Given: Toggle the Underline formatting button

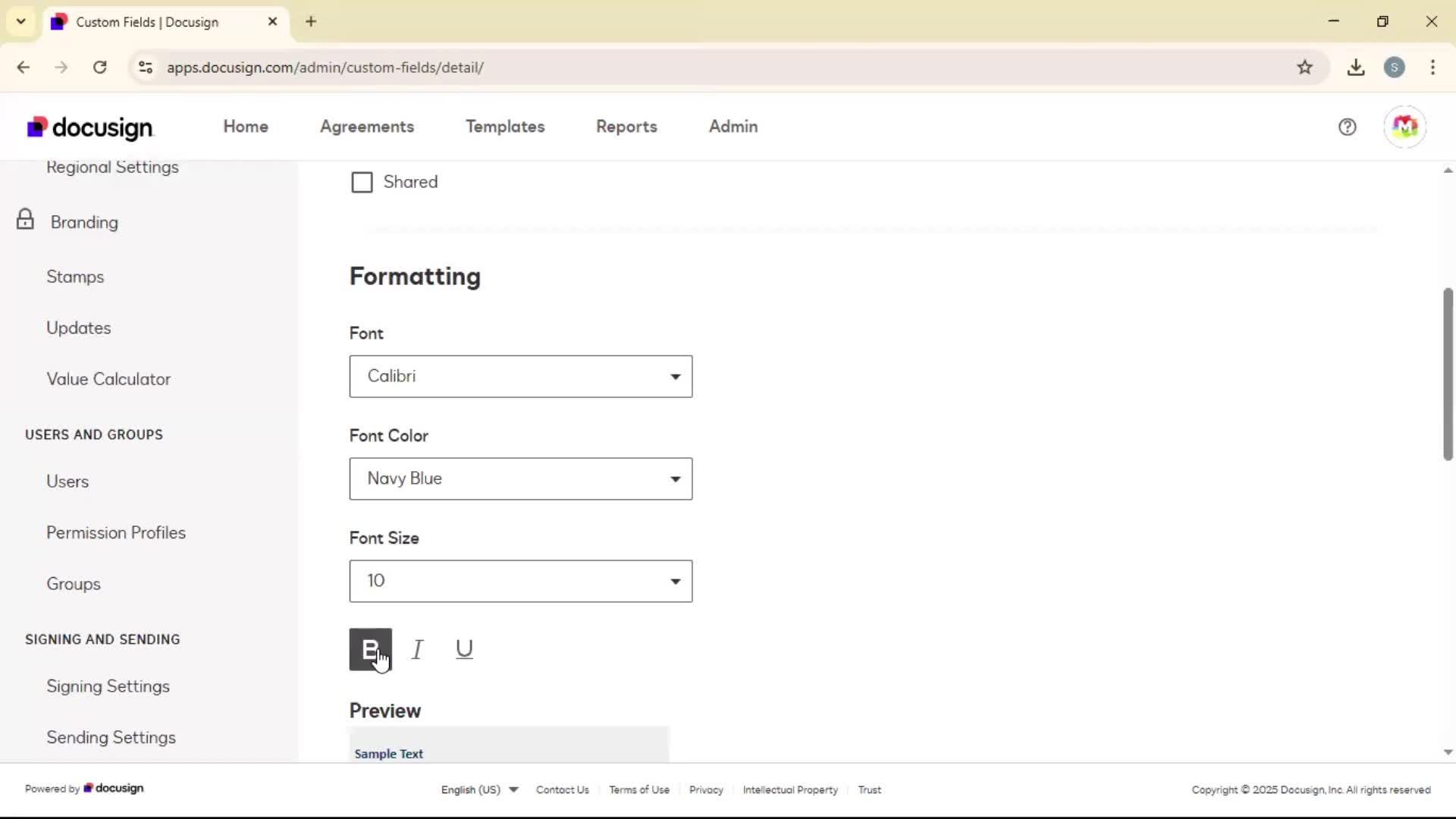Looking at the screenshot, I should 464,649.
